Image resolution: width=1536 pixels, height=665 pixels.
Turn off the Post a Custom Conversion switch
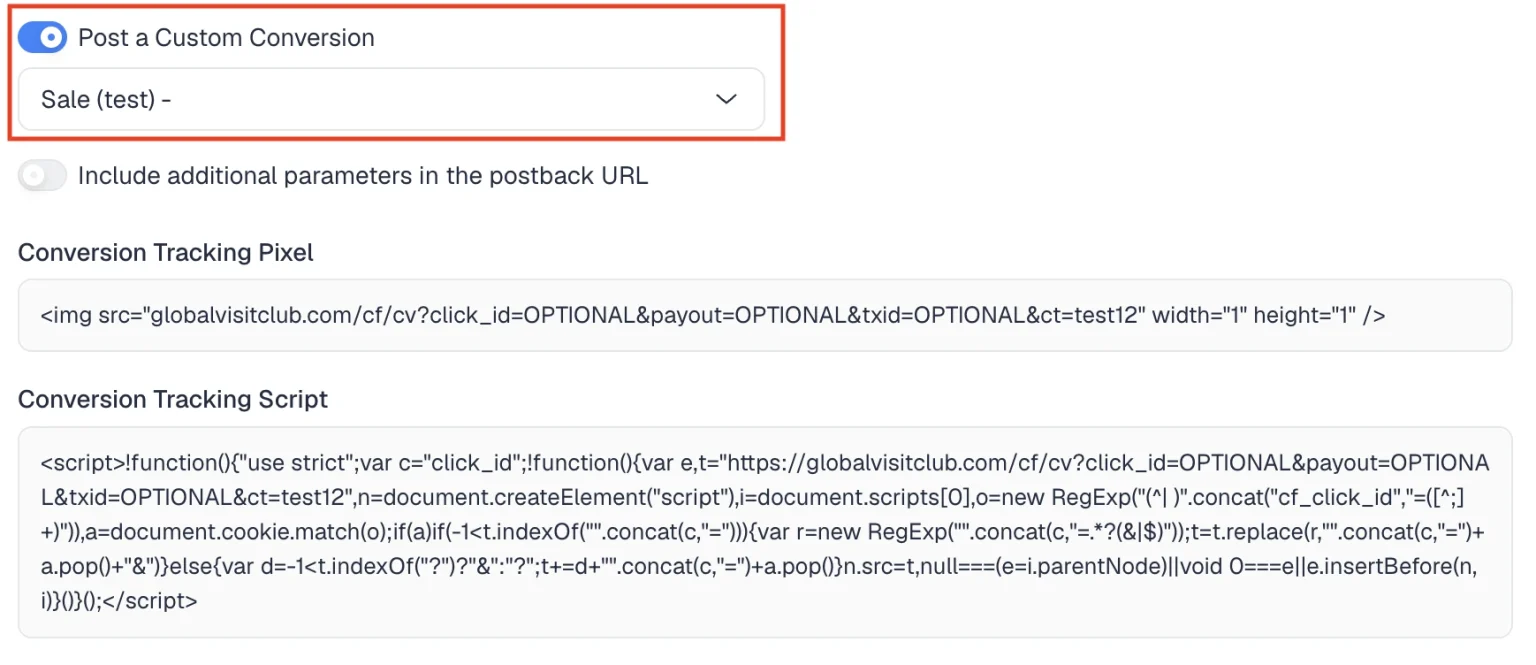pyautogui.click(x=42, y=38)
